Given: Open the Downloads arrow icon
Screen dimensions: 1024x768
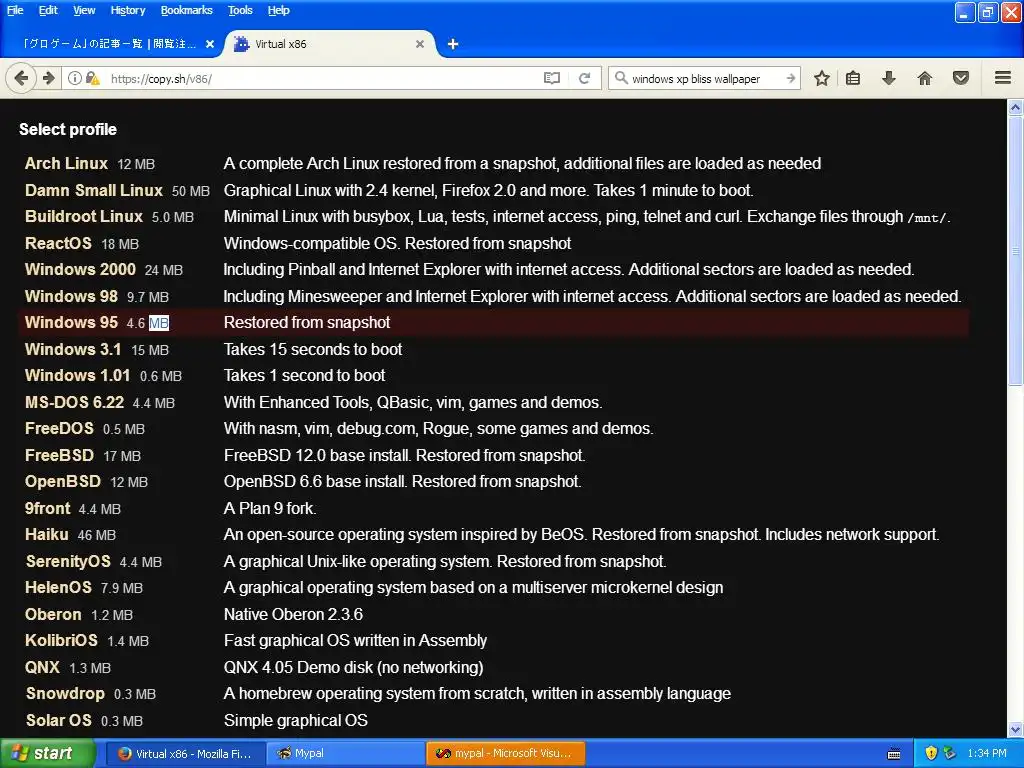Looking at the screenshot, I should 889,78.
